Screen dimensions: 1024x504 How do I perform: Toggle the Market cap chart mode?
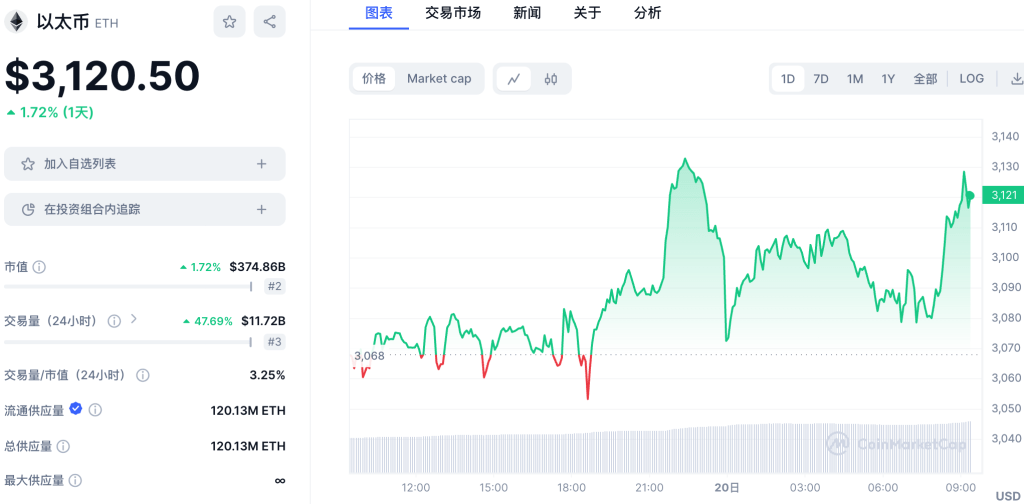pyautogui.click(x=439, y=79)
